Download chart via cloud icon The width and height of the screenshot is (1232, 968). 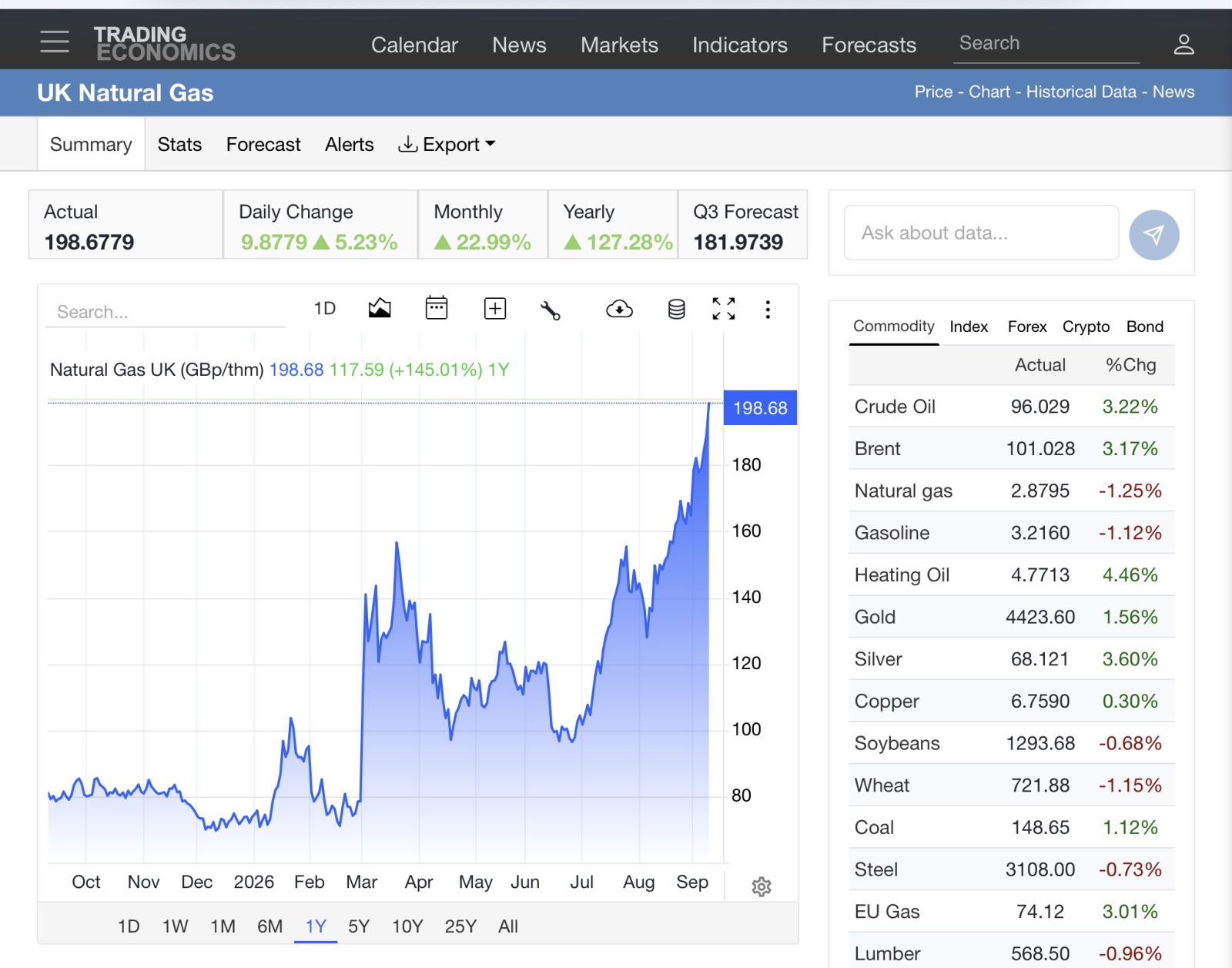pyautogui.click(x=619, y=310)
